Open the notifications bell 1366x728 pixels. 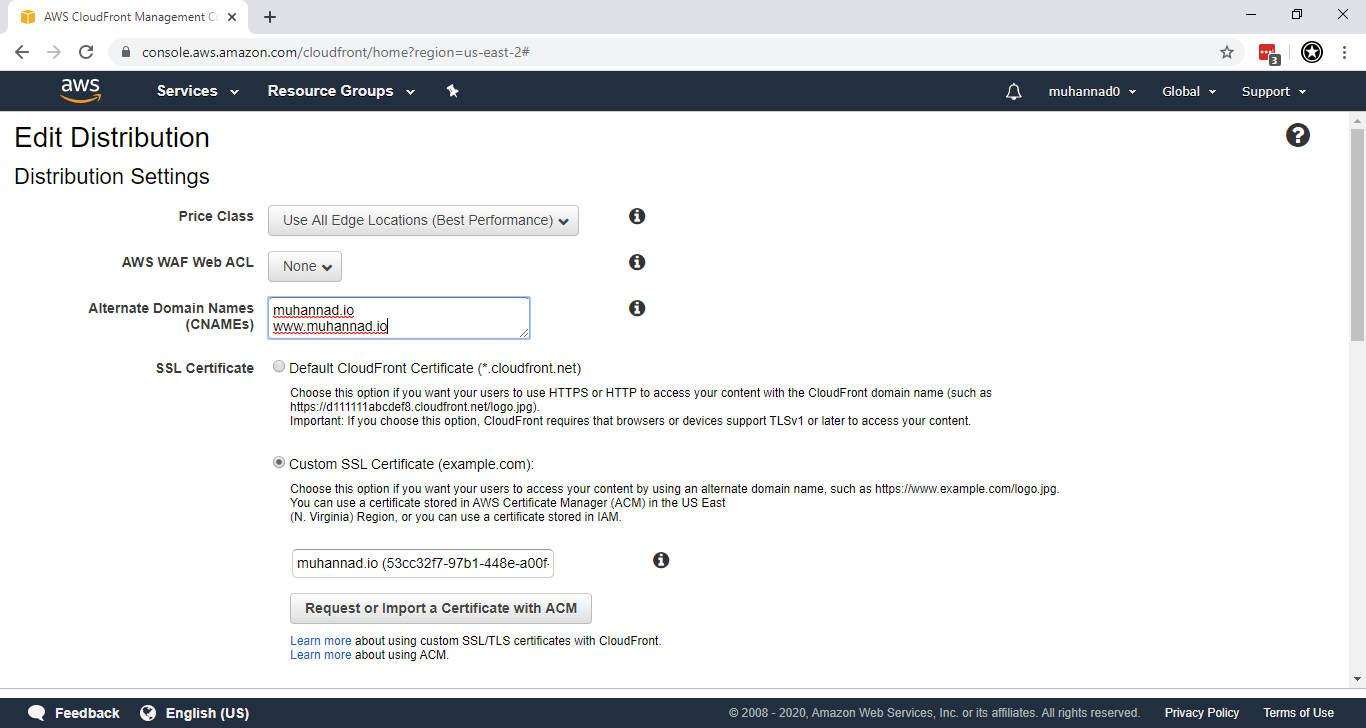tap(1013, 91)
